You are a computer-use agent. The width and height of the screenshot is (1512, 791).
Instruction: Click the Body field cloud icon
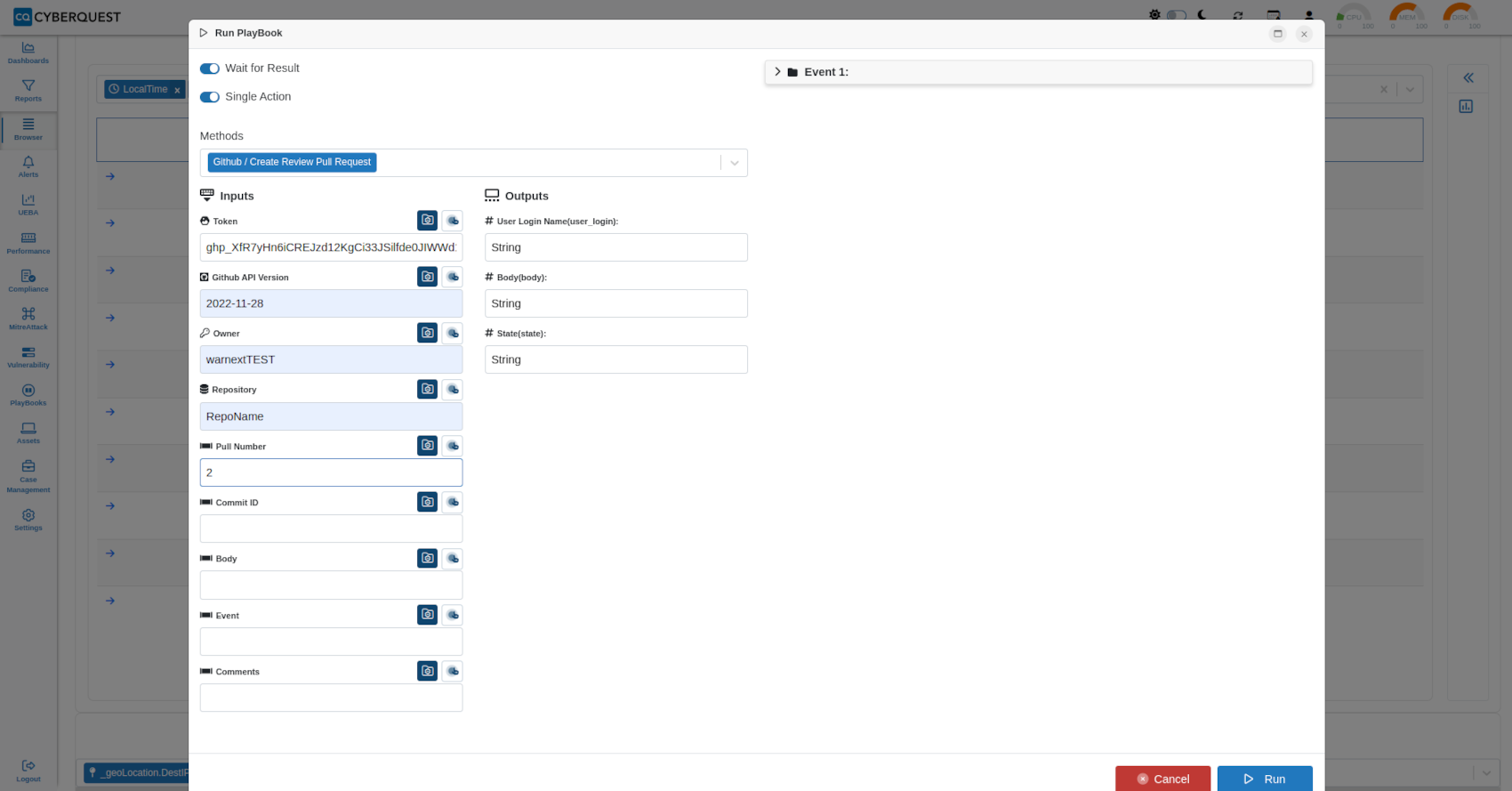pos(453,558)
